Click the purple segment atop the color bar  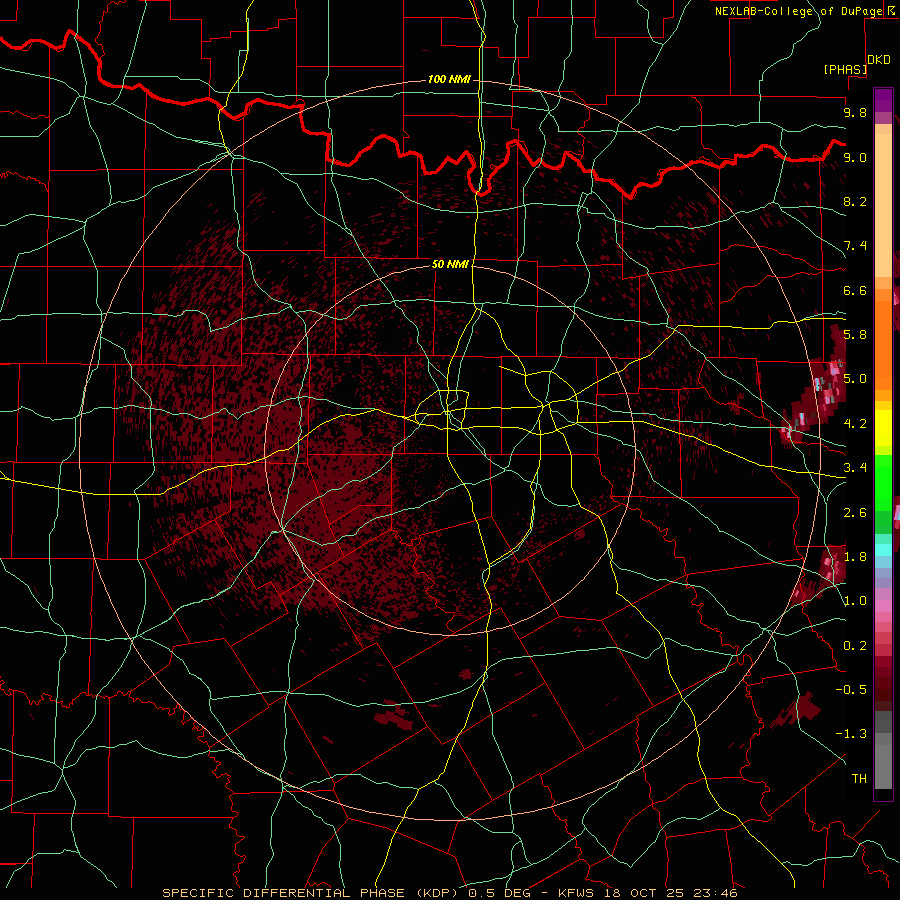coord(883,100)
